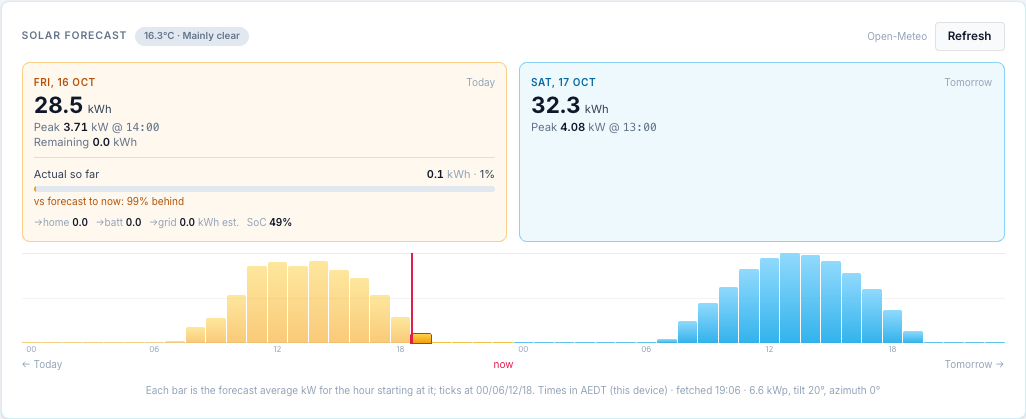Click the Refresh button
Viewport: 1026px width, 419px height.
tap(969, 36)
